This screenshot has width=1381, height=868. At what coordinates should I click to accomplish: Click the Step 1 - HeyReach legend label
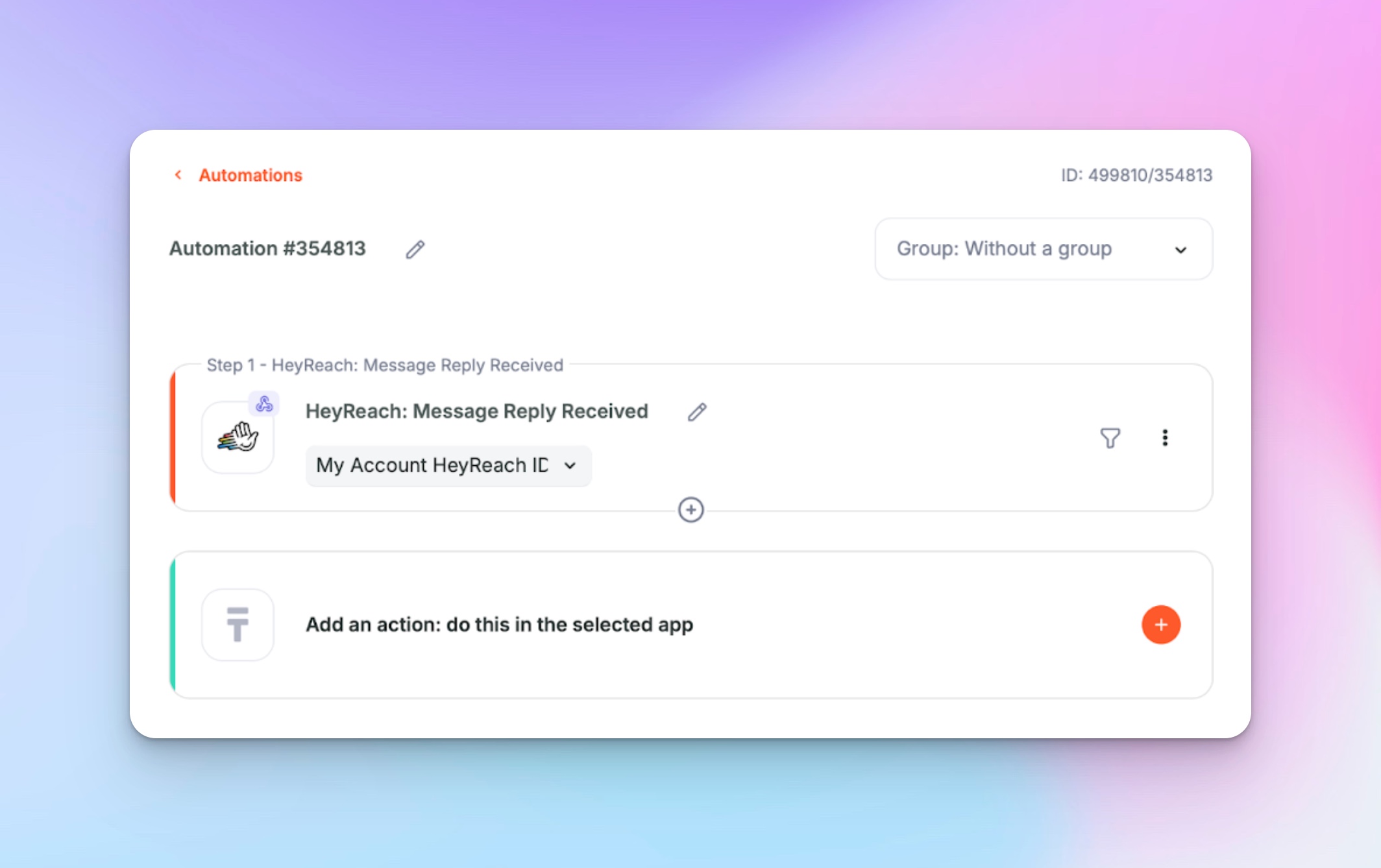click(385, 365)
